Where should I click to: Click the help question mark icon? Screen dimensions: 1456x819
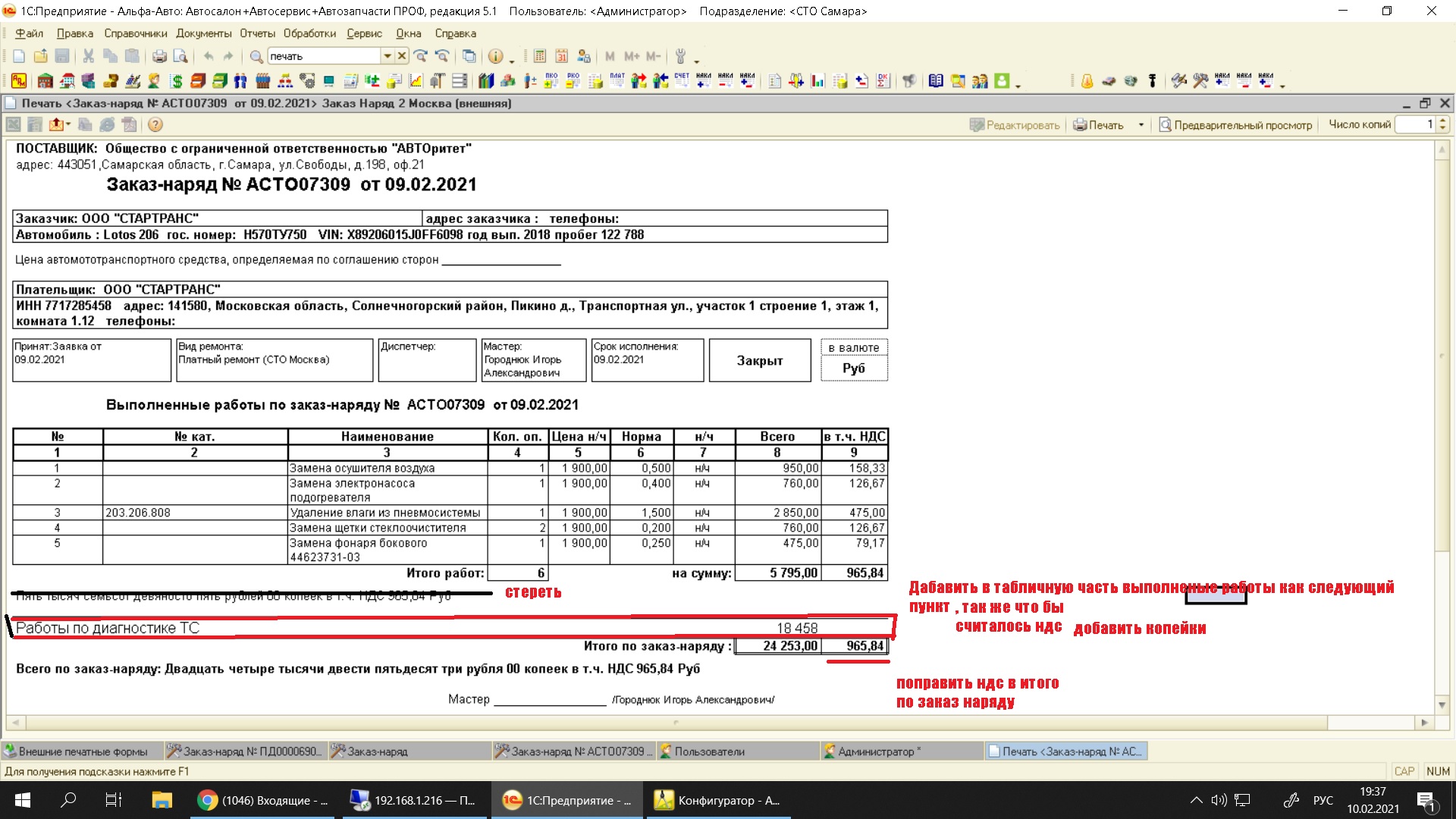point(155,125)
